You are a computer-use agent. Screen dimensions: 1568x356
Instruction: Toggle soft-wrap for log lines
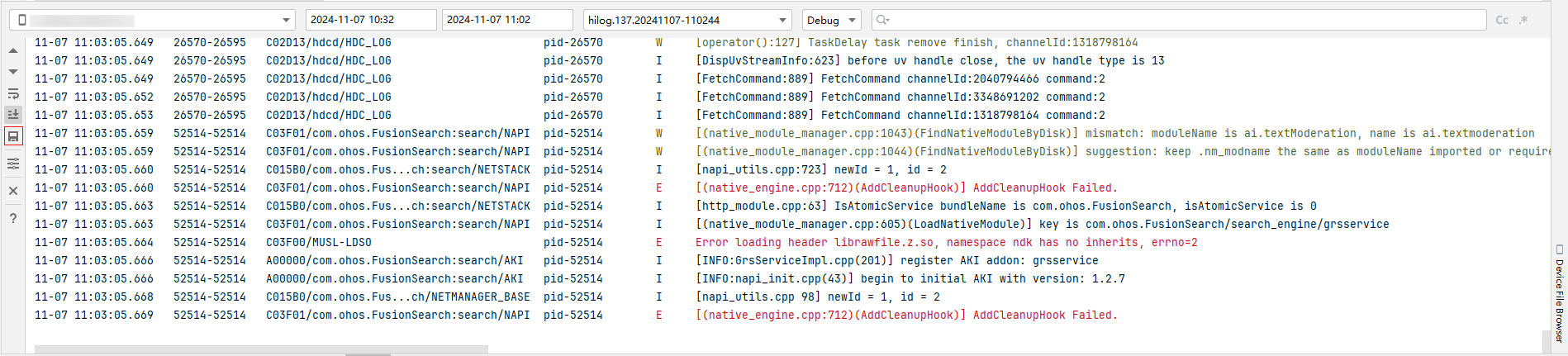(13, 93)
